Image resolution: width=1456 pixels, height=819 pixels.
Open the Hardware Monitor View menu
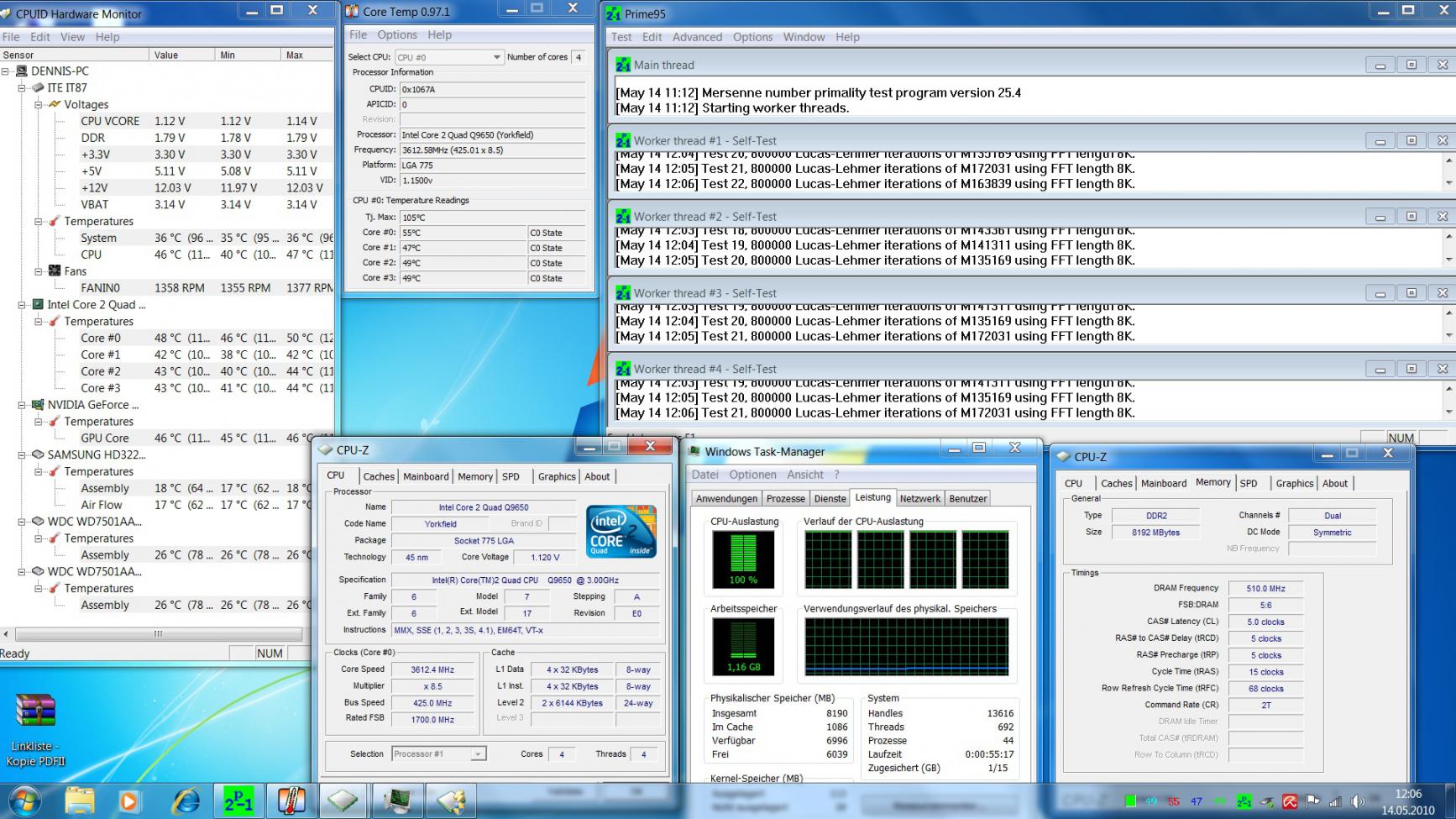(72, 37)
